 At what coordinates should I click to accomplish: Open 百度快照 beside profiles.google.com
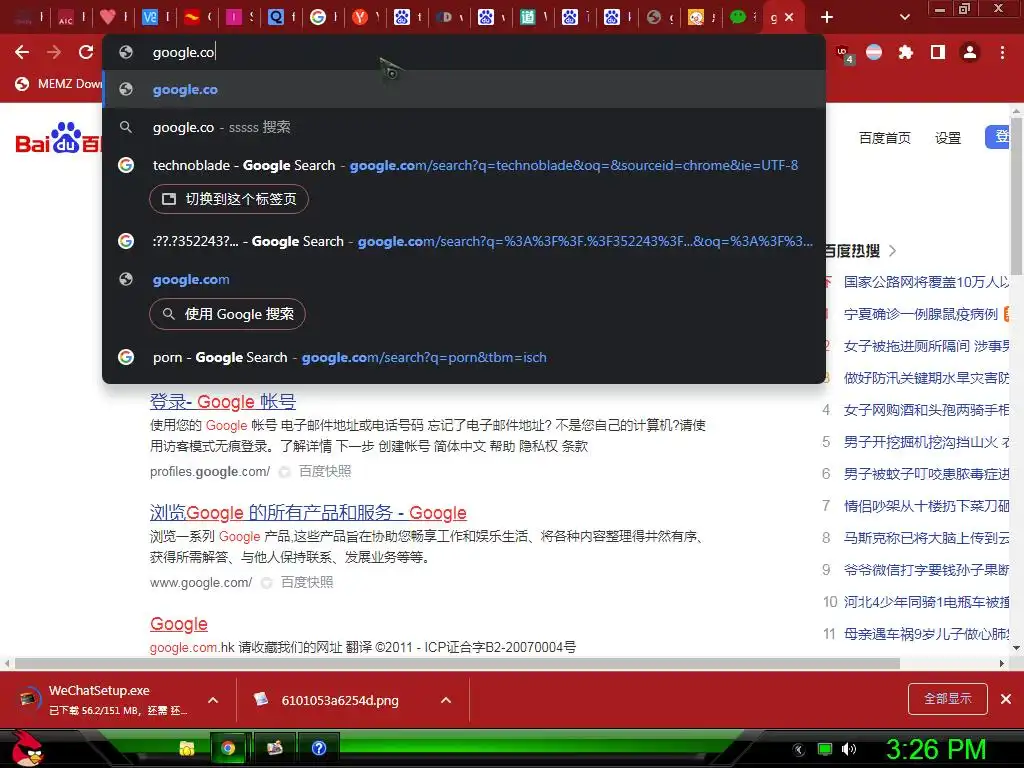[325, 472]
